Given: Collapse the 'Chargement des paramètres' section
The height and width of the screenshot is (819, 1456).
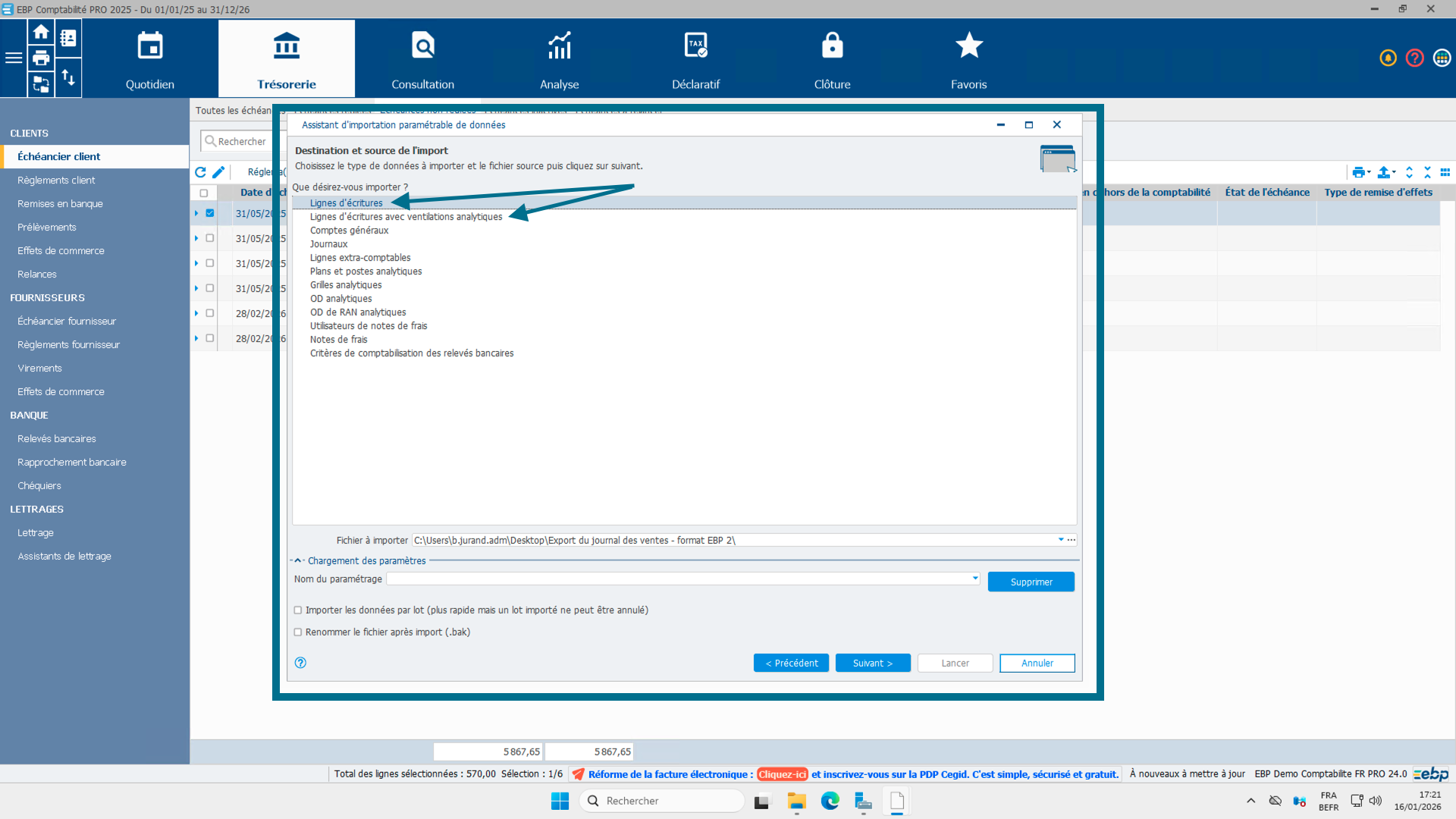Looking at the screenshot, I should click(x=297, y=561).
